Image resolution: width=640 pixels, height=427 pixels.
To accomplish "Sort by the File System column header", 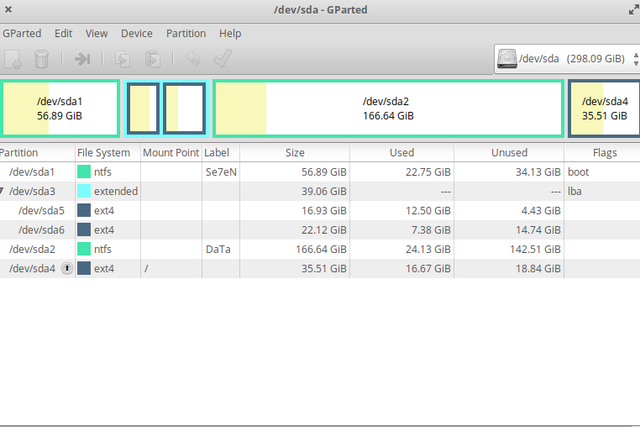I will click(107, 153).
